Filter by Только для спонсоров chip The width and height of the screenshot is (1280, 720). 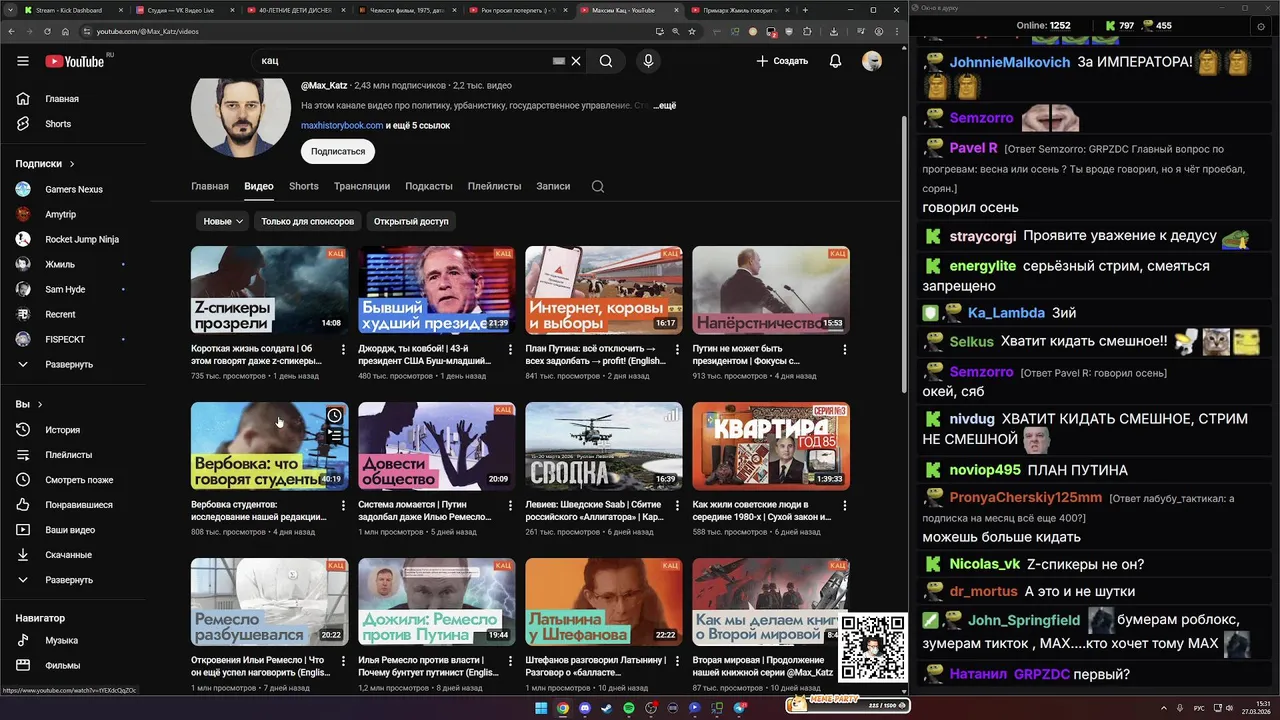(308, 221)
